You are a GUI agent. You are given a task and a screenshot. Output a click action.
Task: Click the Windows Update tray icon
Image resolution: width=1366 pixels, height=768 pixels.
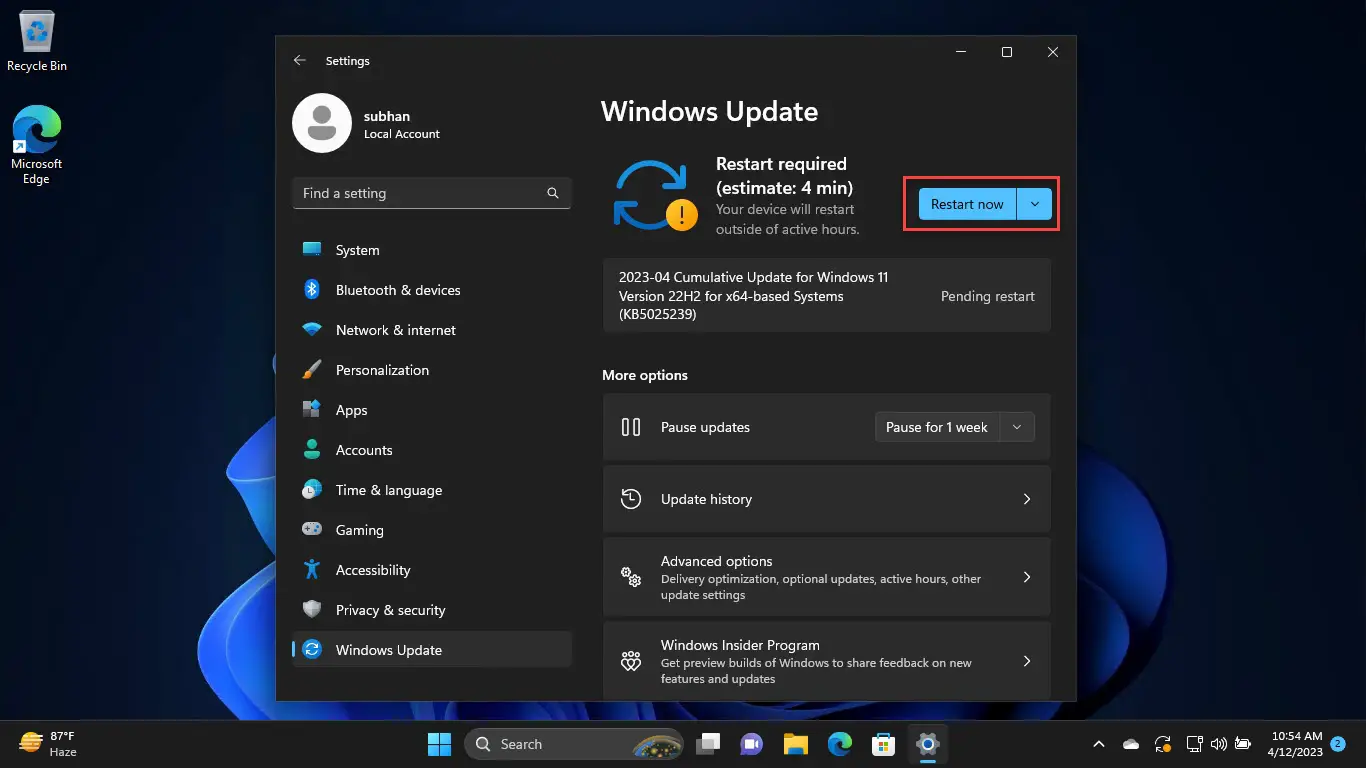pyautogui.click(x=1162, y=744)
